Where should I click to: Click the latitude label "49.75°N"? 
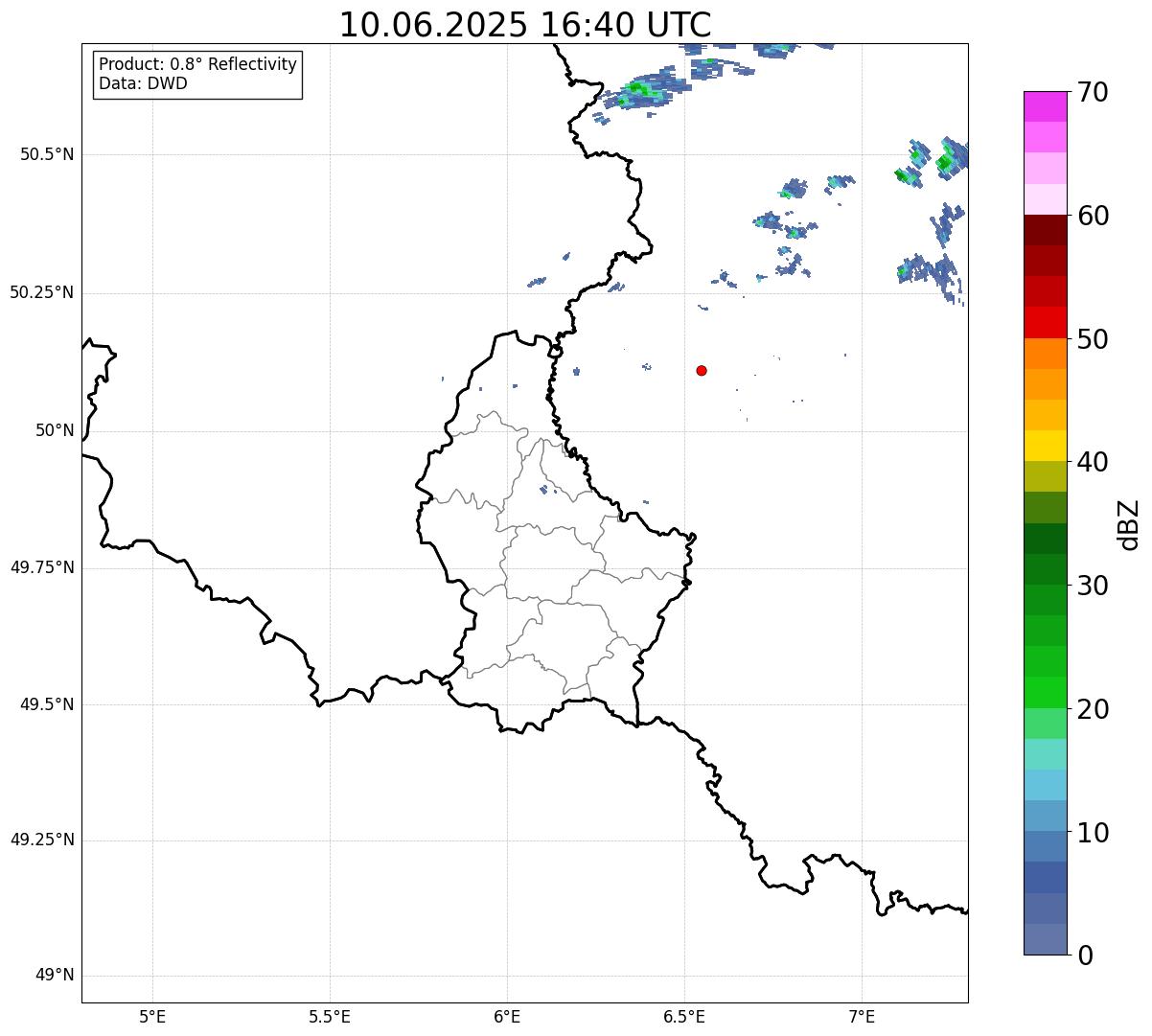(x=41, y=568)
